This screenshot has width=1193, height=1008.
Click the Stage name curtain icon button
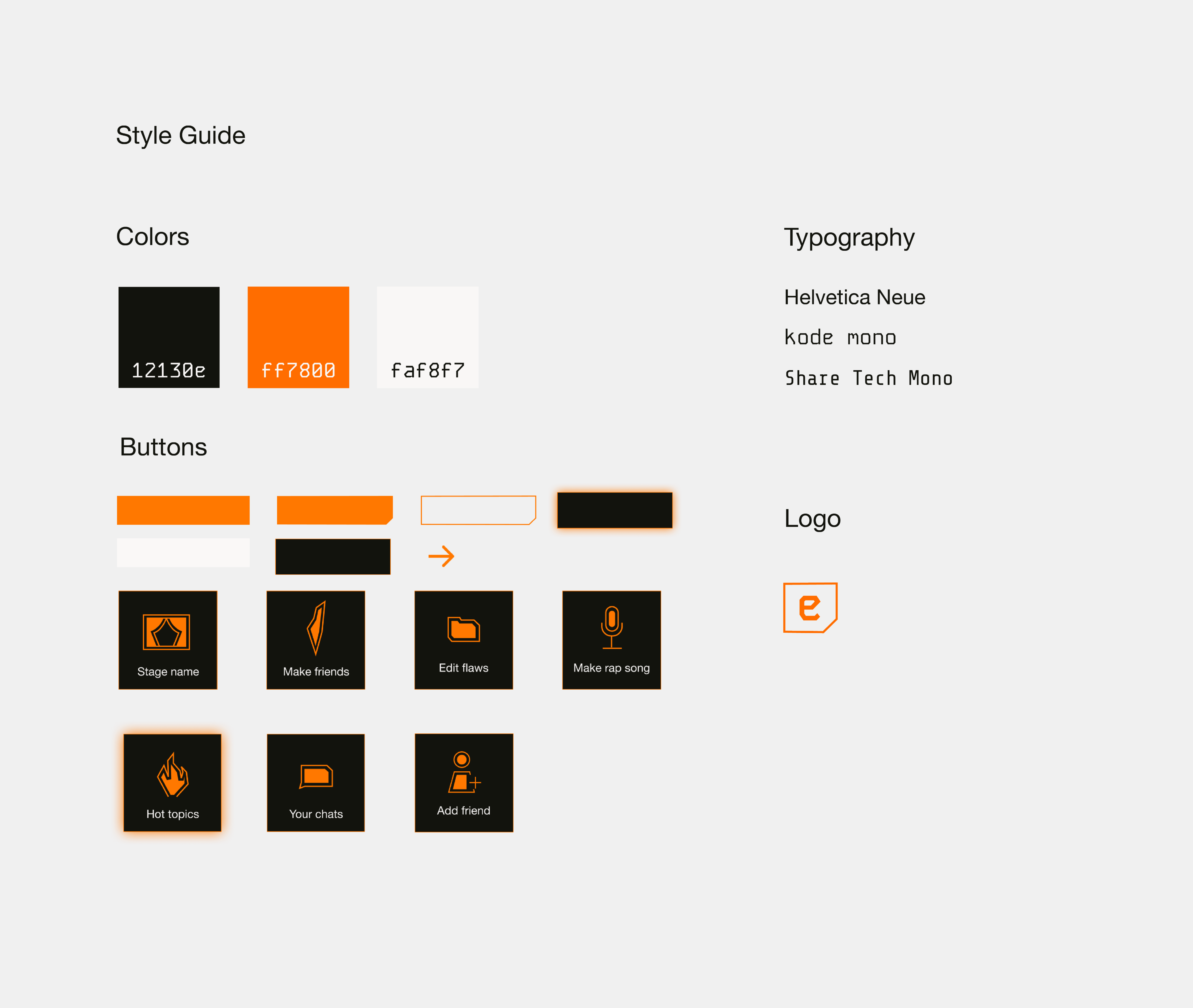coord(168,640)
